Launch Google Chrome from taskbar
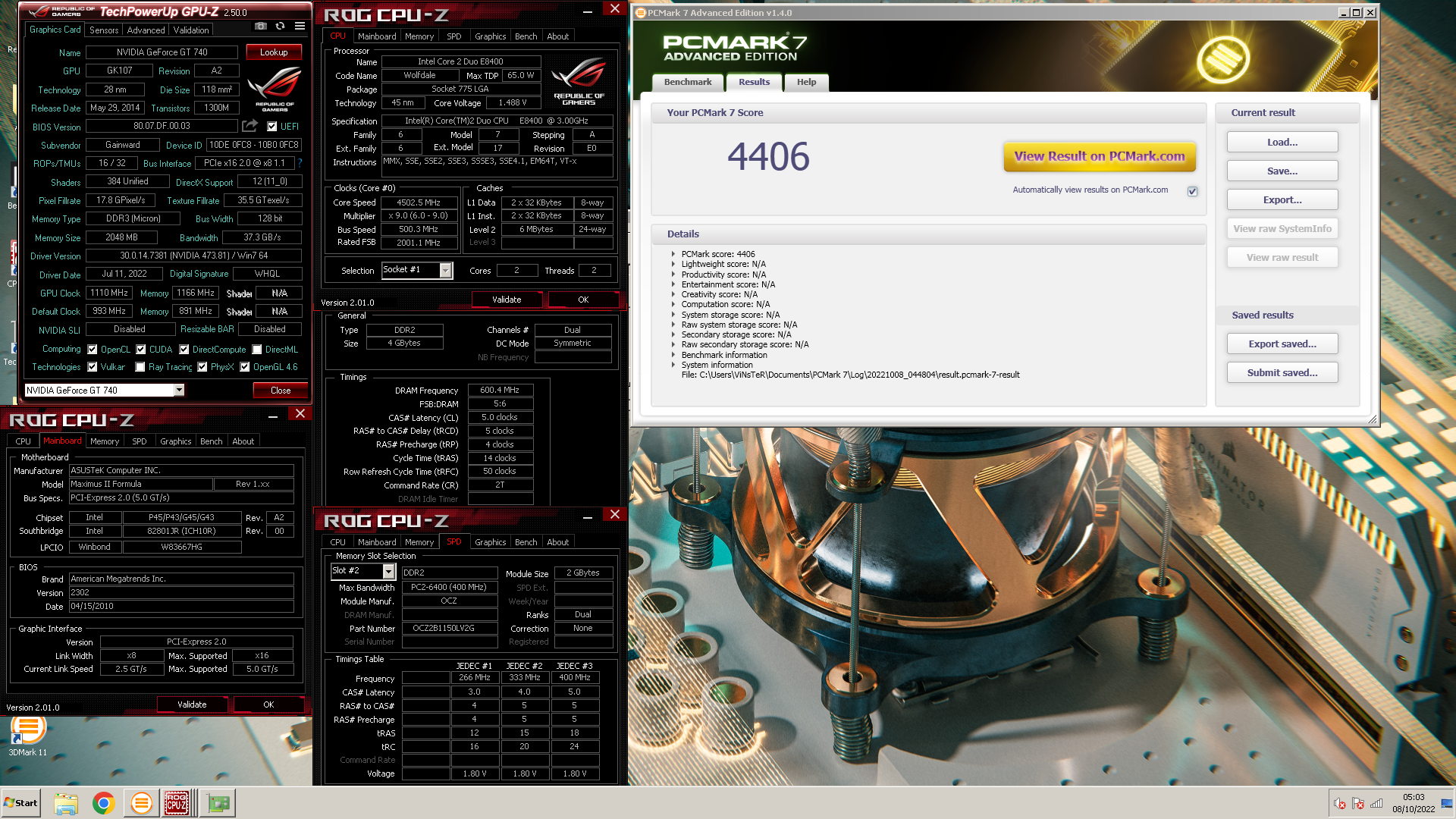Screen dimensions: 1456x819 104,803
